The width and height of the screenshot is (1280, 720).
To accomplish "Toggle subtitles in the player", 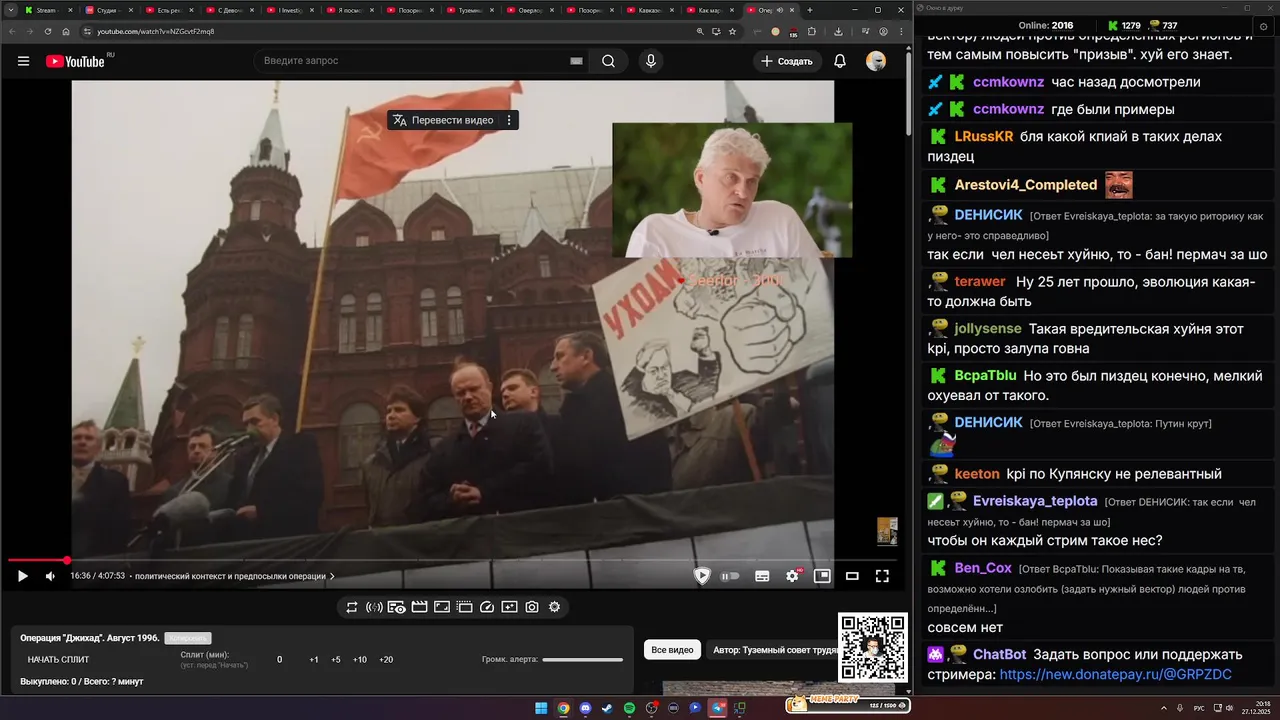I will tap(762, 576).
